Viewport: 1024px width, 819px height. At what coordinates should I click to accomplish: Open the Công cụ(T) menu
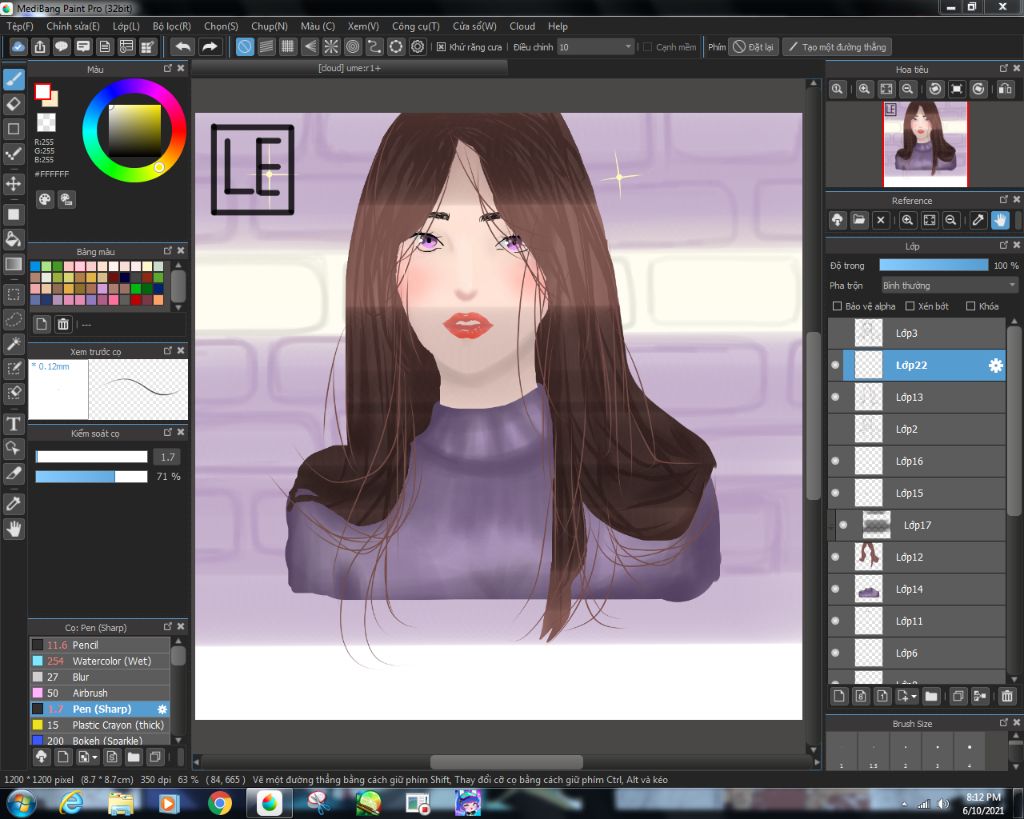click(415, 26)
